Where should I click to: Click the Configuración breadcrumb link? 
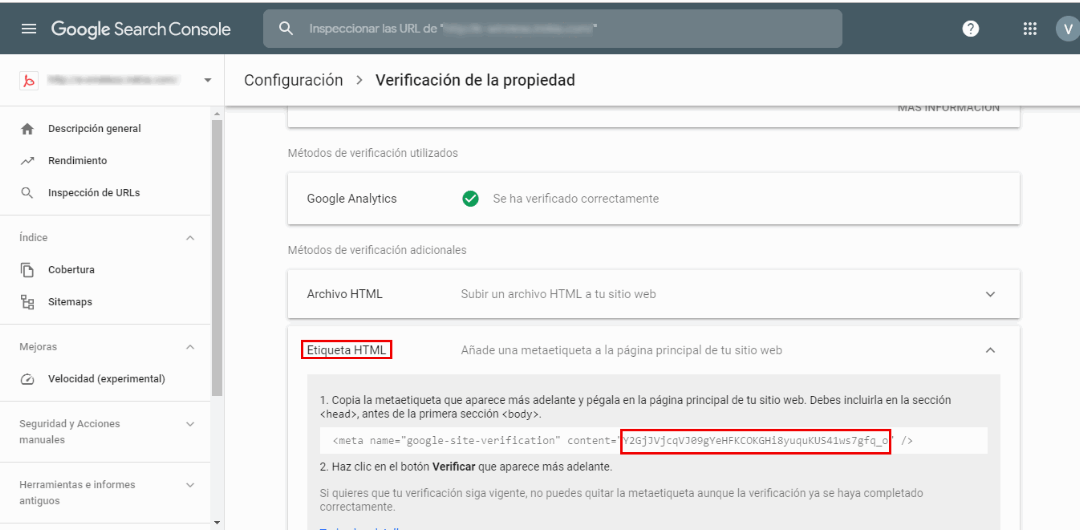(293, 80)
